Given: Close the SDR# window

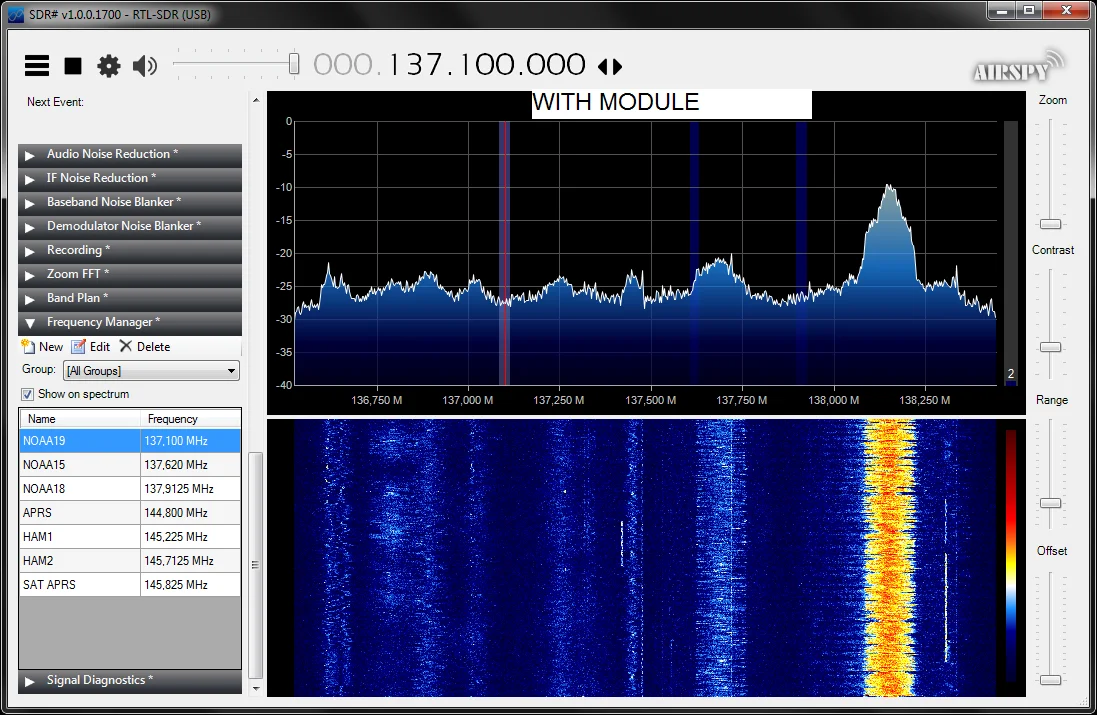Looking at the screenshot, I should click(x=1066, y=10).
